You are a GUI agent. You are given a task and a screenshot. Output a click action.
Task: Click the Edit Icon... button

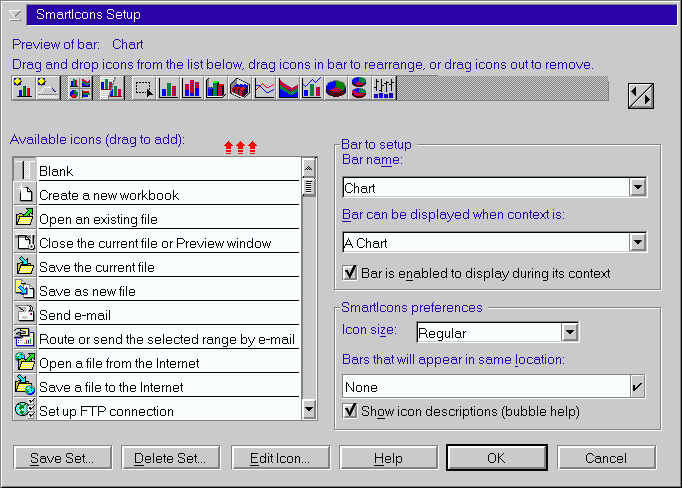pyautogui.click(x=281, y=458)
